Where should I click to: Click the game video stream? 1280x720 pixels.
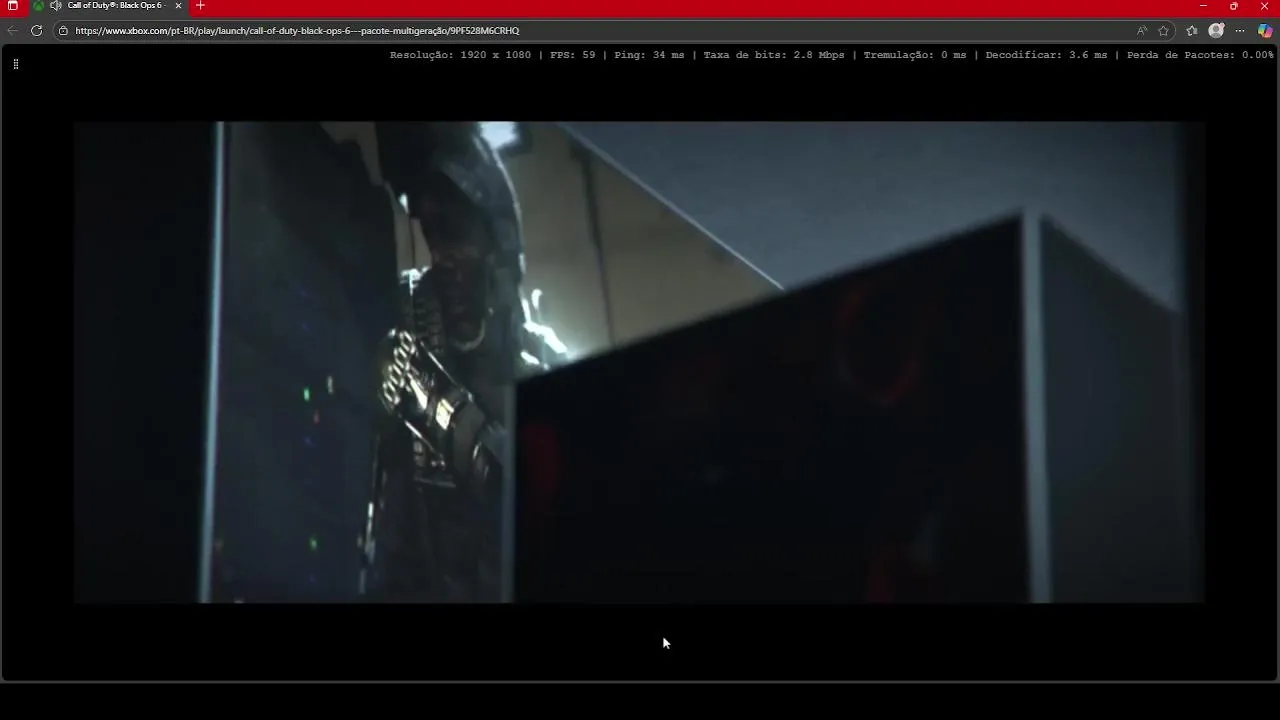[640, 362]
